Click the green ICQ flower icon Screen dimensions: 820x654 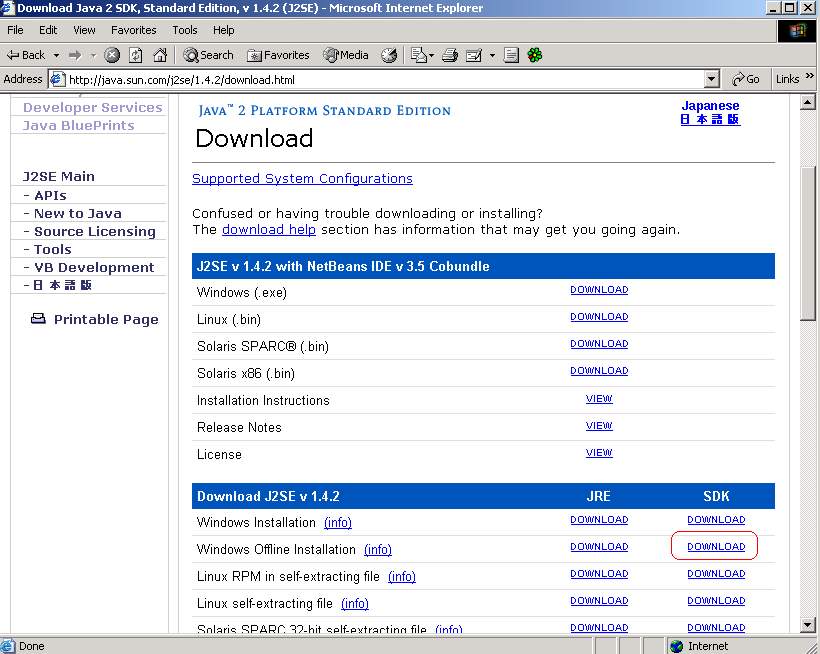tap(534, 55)
